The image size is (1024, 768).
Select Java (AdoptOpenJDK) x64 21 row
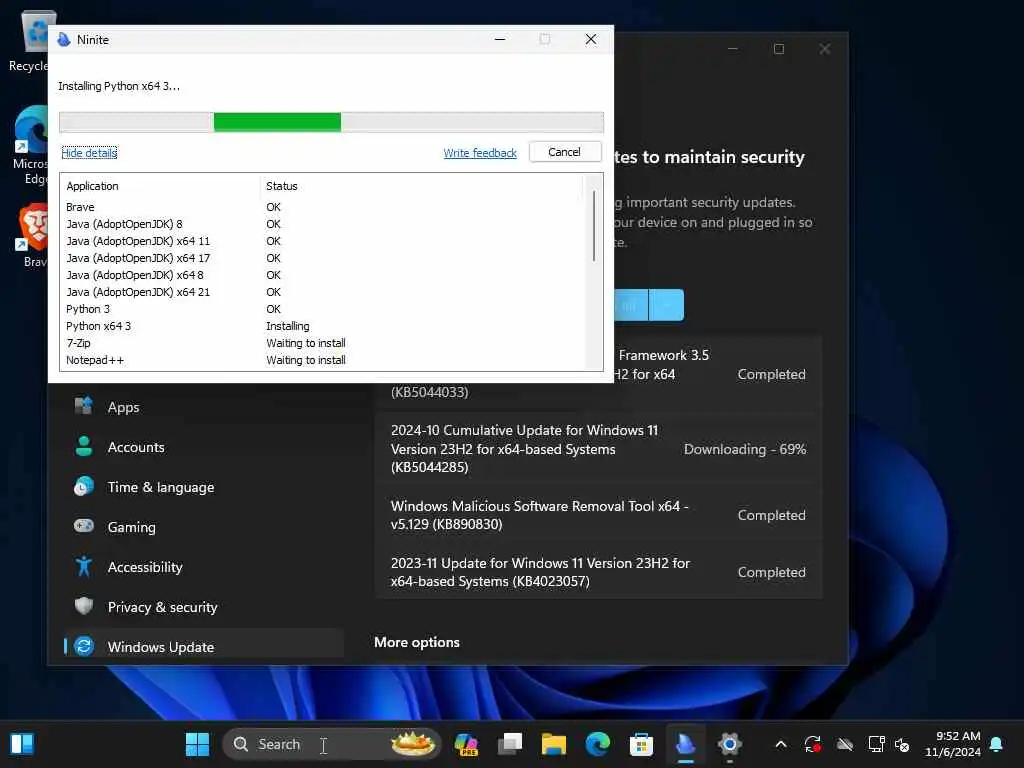[x=323, y=292]
